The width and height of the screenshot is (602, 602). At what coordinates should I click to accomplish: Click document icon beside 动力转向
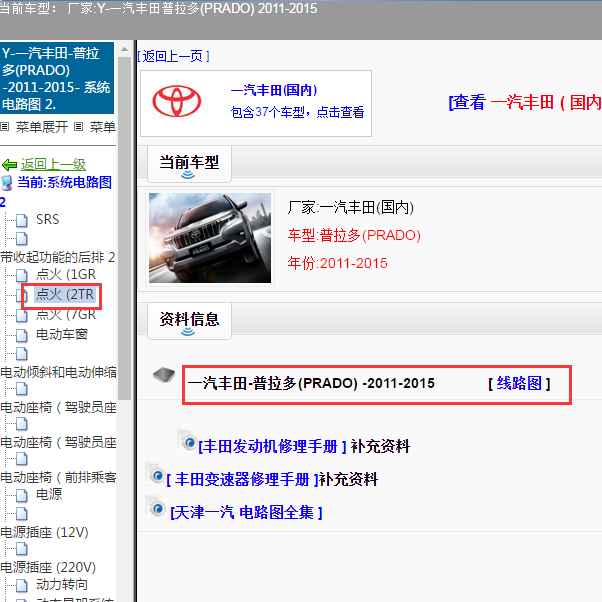22,585
